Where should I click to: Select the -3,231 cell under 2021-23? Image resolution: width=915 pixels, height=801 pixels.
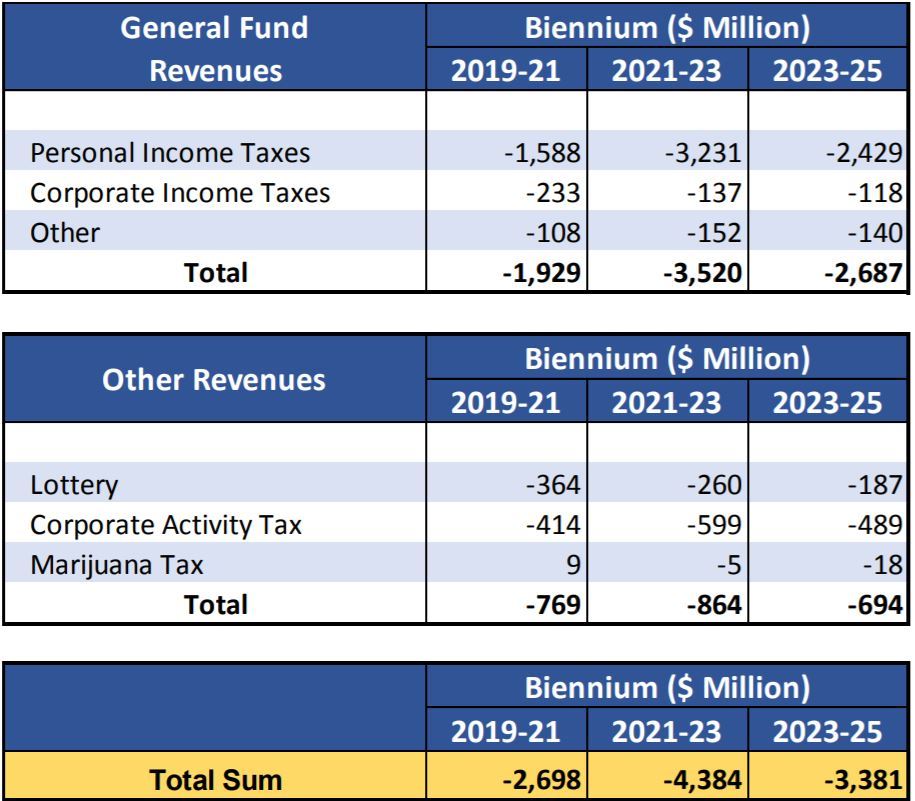[704, 153]
